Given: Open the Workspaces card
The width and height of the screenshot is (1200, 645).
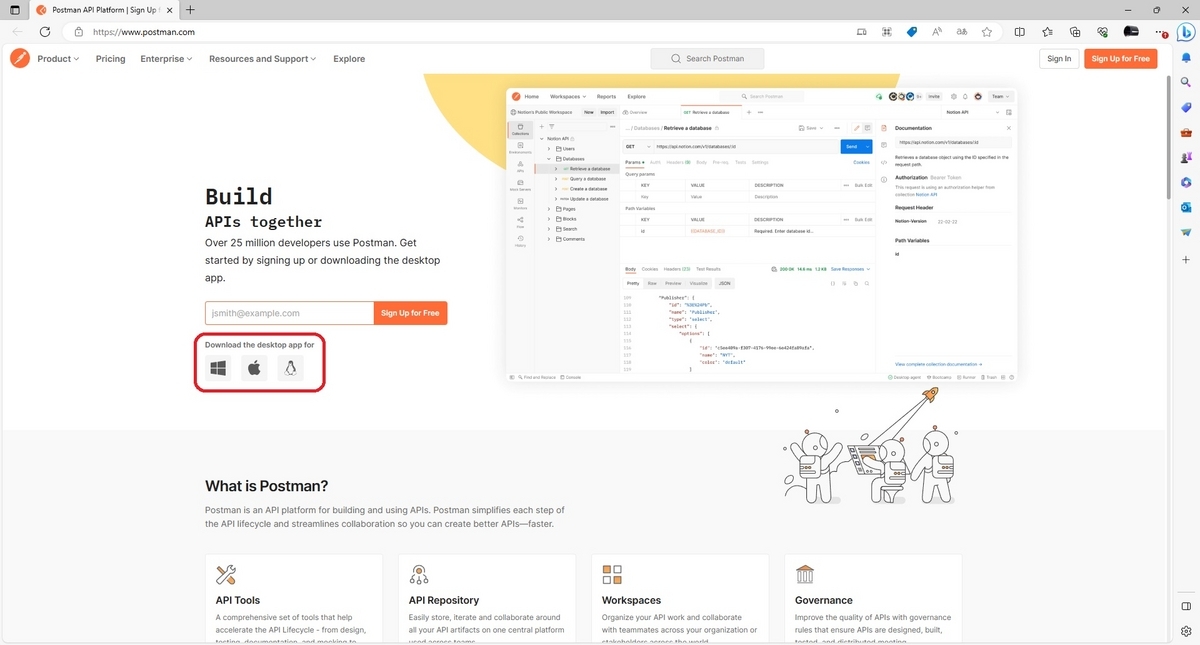Looking at the screenshot, I should pyautogui.click(x=680, y=600).
